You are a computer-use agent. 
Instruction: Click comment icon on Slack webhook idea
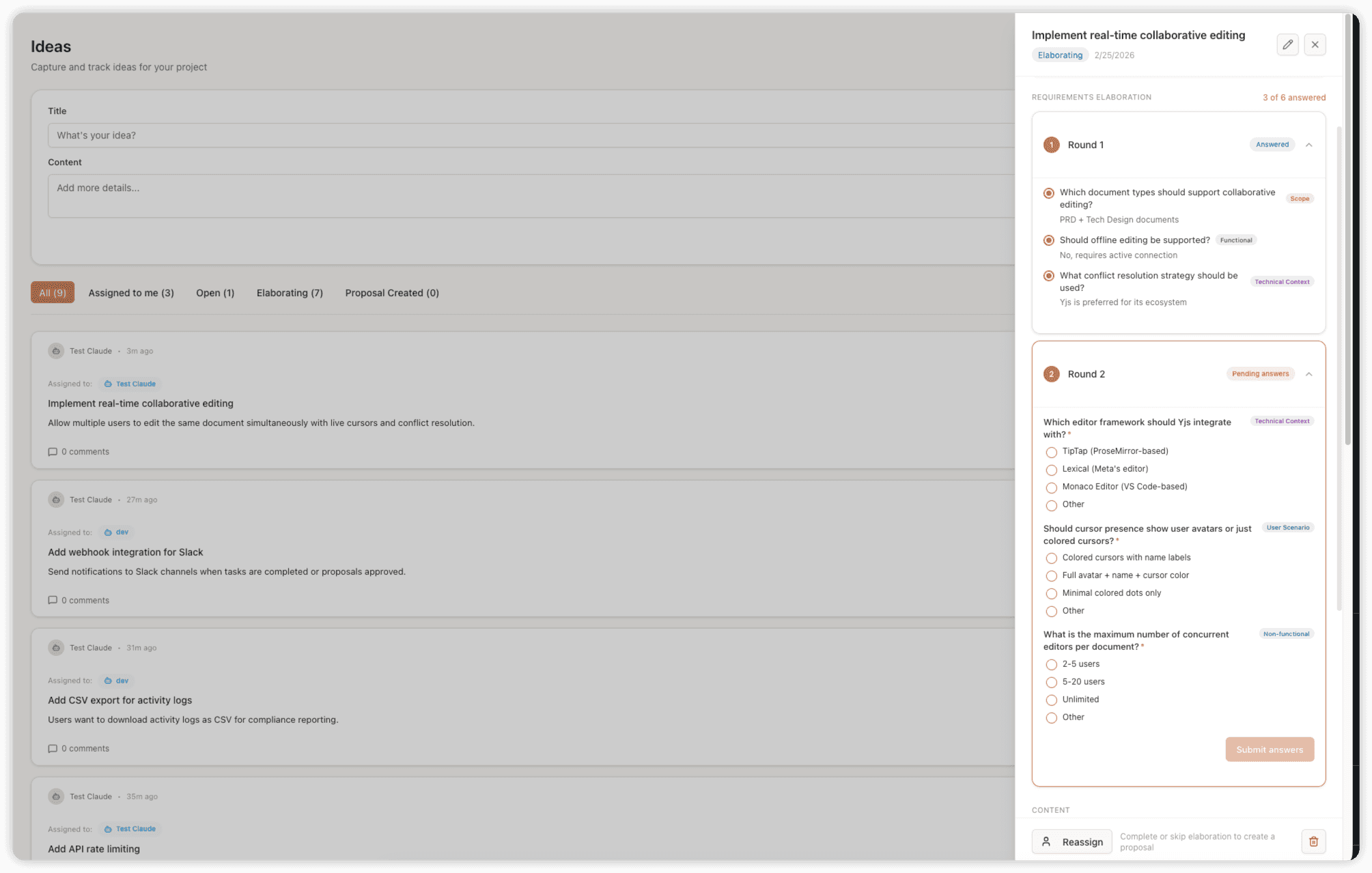pyautogui.click(x=53, y=601)
